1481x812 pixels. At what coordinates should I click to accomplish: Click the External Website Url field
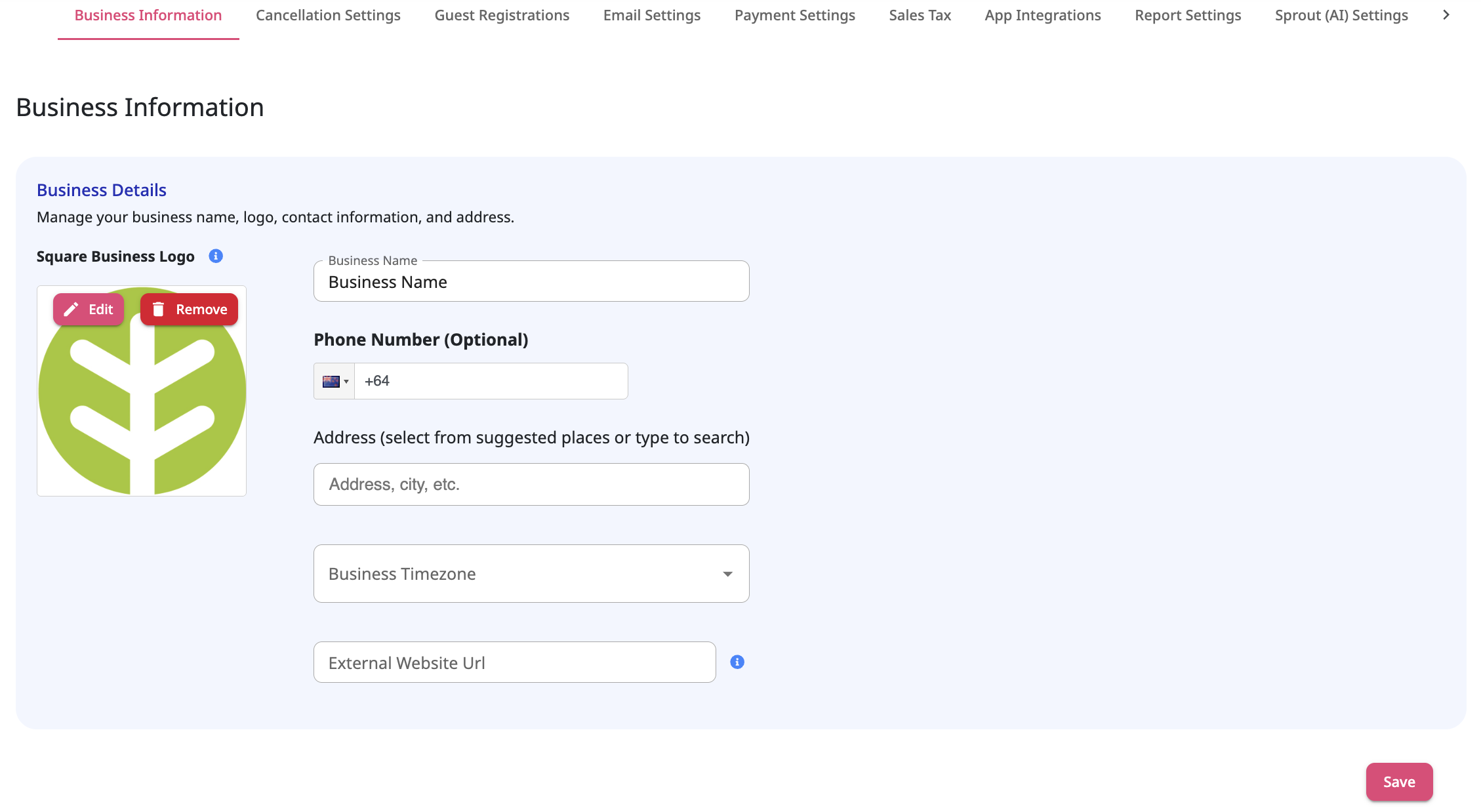[x=515, y=662]
